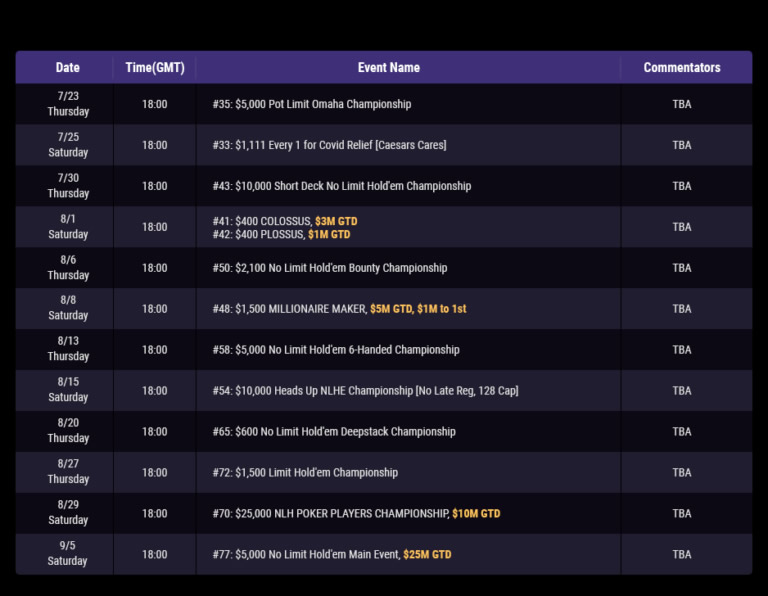Click the Date column header
This screenshot has height=596, width=768.
[68, 68]
